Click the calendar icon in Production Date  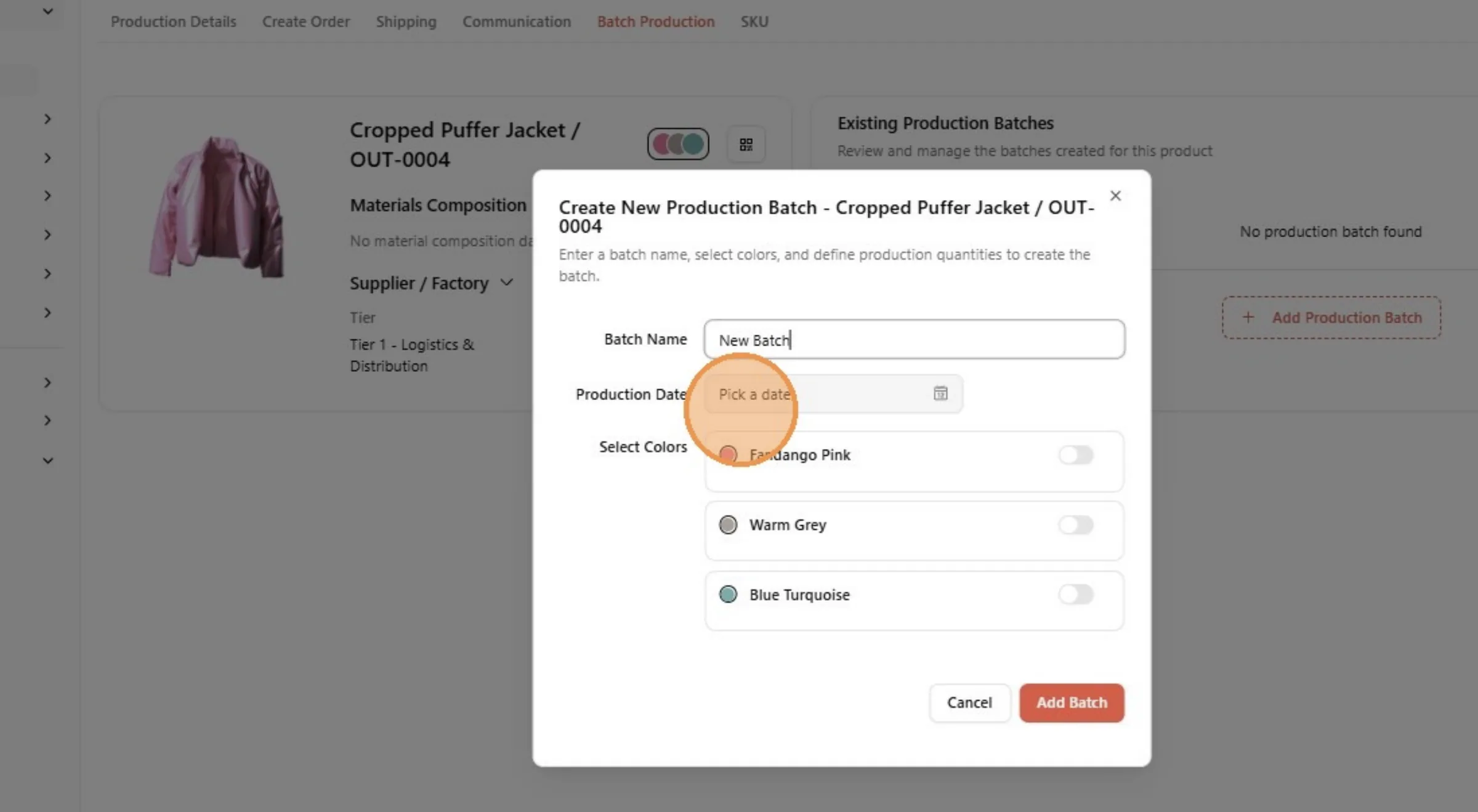[x=940, y=393]
